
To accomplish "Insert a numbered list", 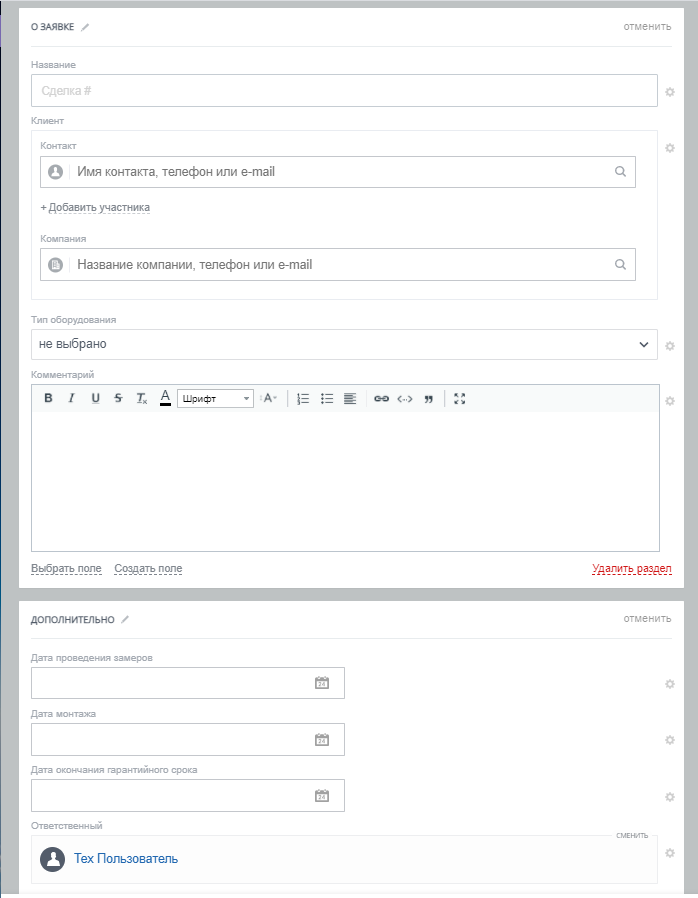I will (x=303, y=398).
